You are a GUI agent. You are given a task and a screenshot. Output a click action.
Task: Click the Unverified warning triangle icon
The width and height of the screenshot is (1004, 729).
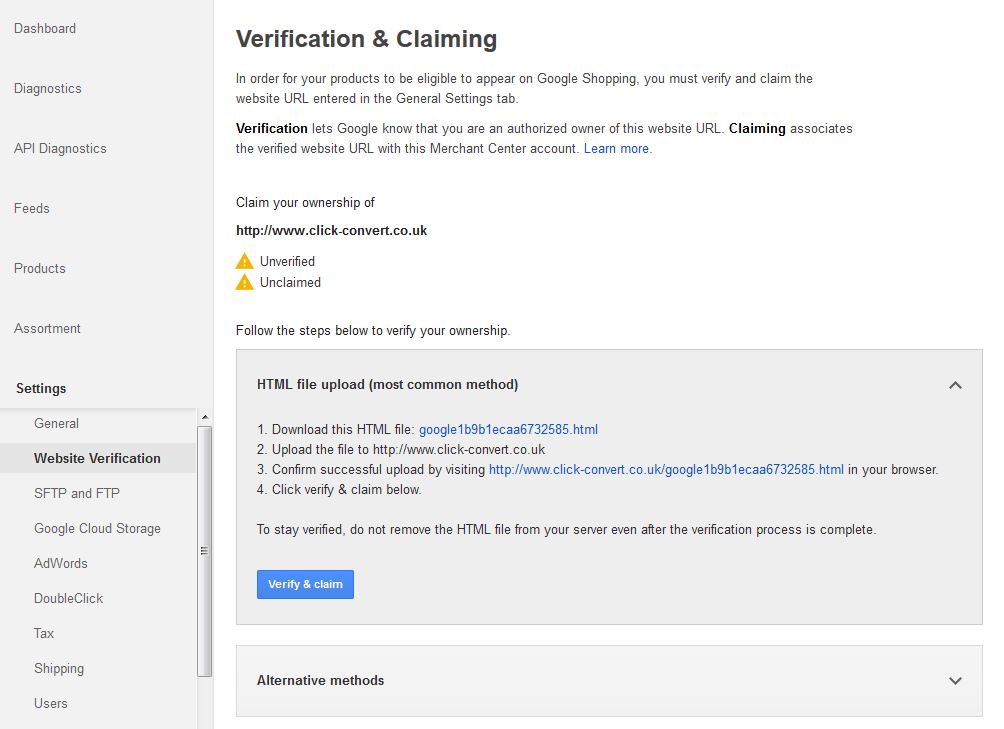[244, 261]
